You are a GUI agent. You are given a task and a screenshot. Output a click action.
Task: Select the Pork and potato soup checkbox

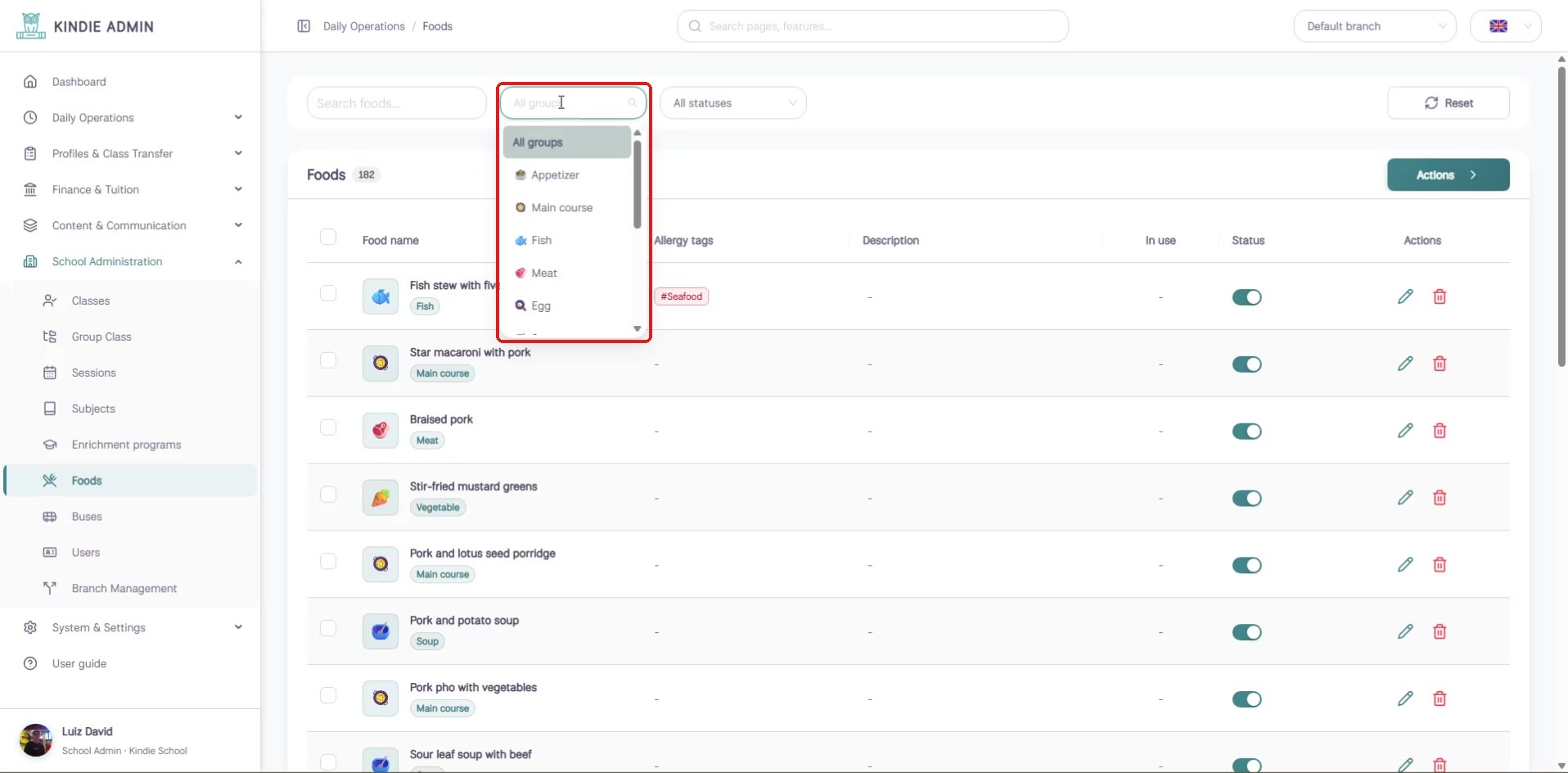click(328, 629)
